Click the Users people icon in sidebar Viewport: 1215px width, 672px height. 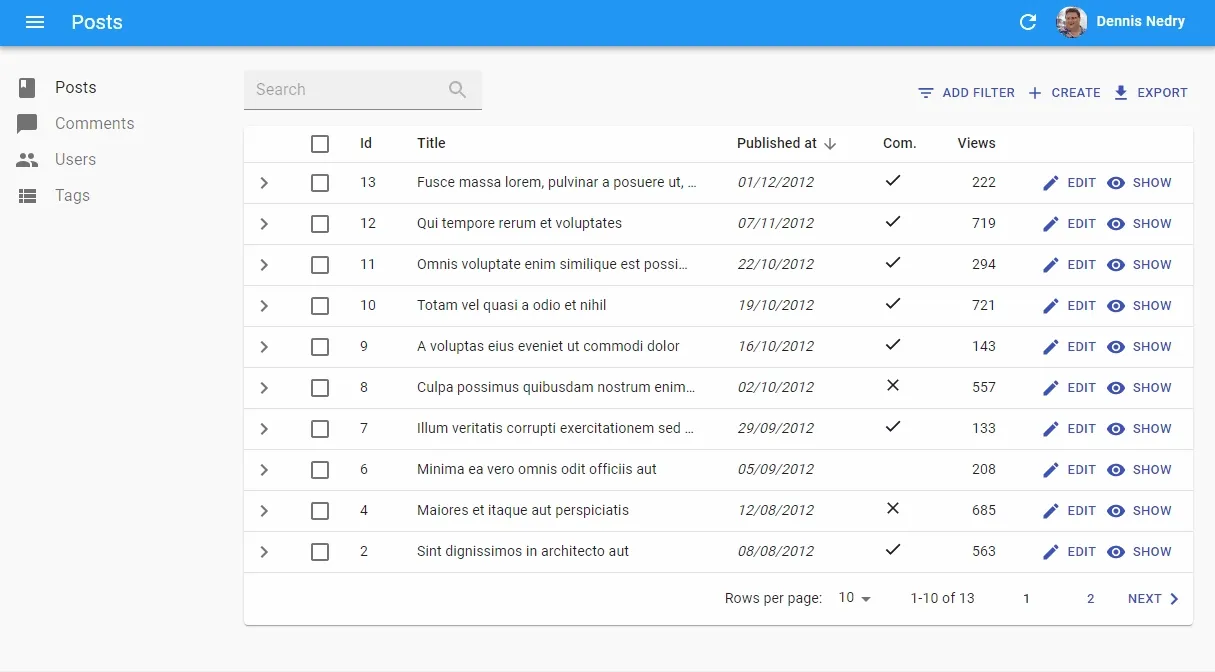point(27,160)
